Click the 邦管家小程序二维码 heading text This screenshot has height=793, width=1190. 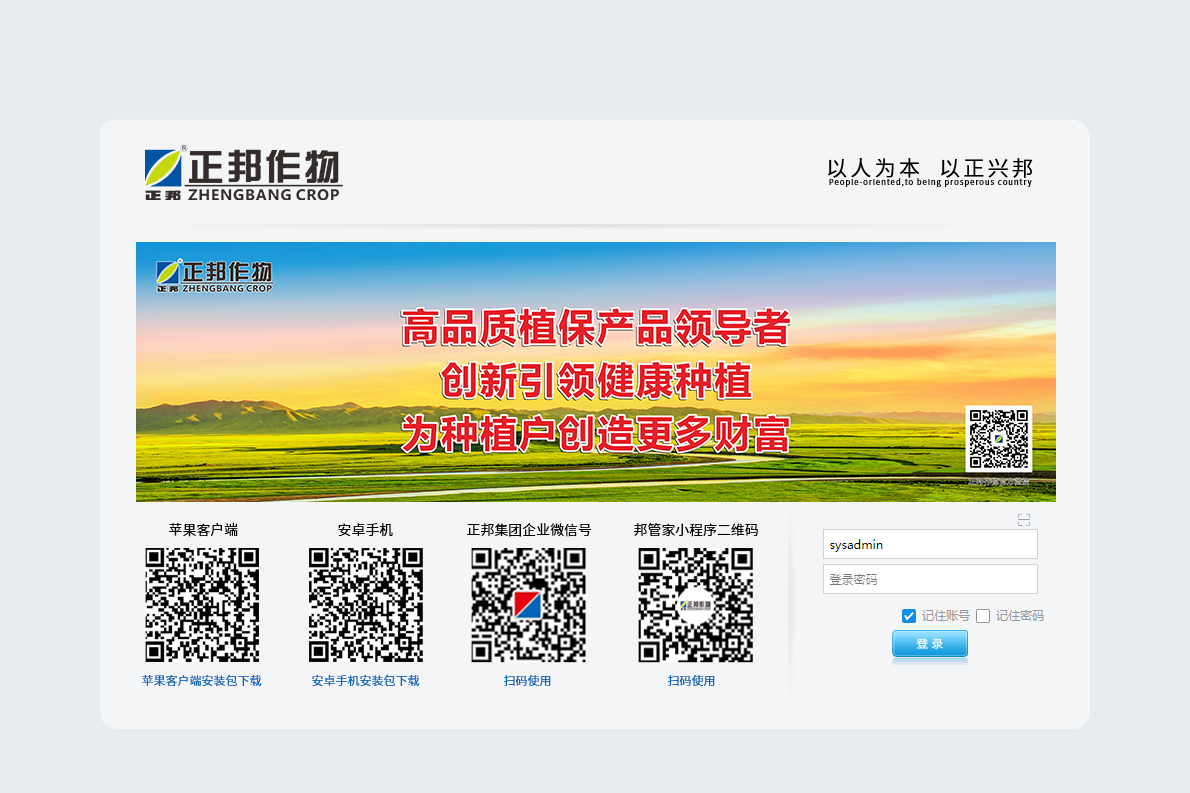696,530
